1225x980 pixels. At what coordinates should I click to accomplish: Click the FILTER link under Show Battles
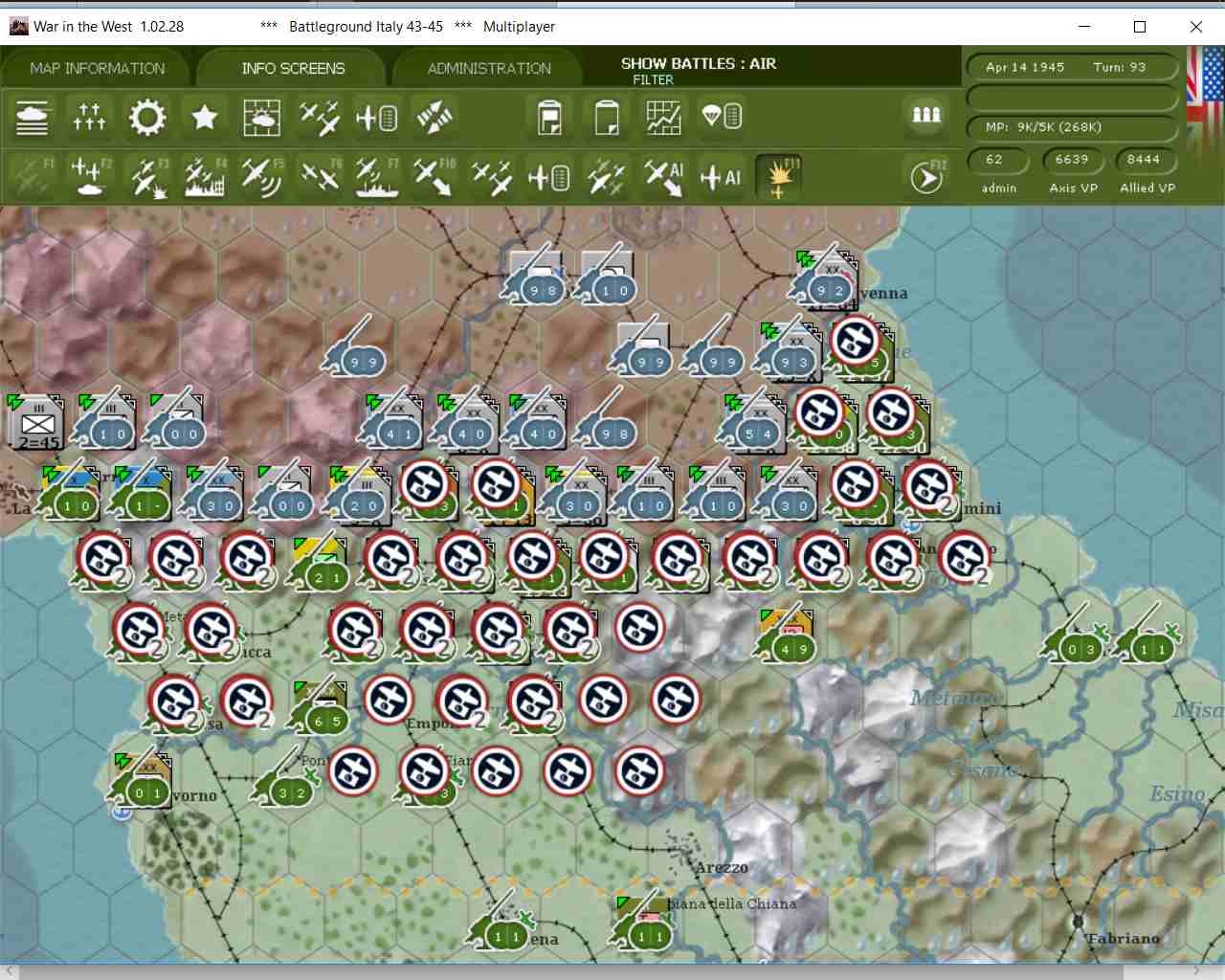pos(653,79)
